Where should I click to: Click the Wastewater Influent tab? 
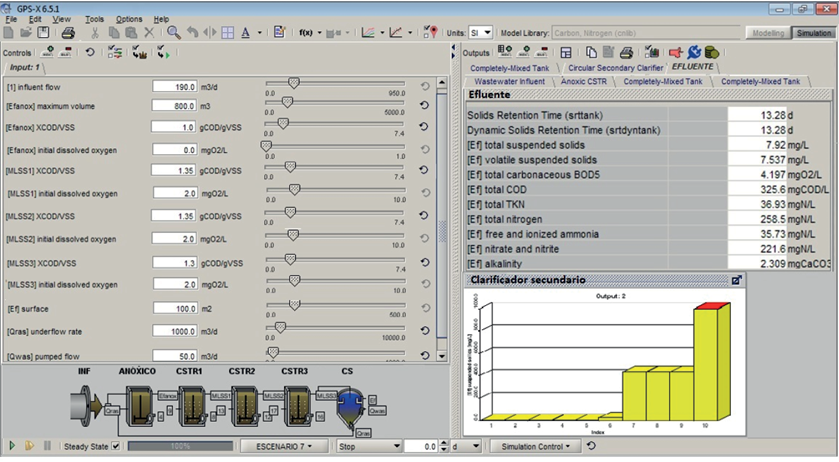coord(509,80)
